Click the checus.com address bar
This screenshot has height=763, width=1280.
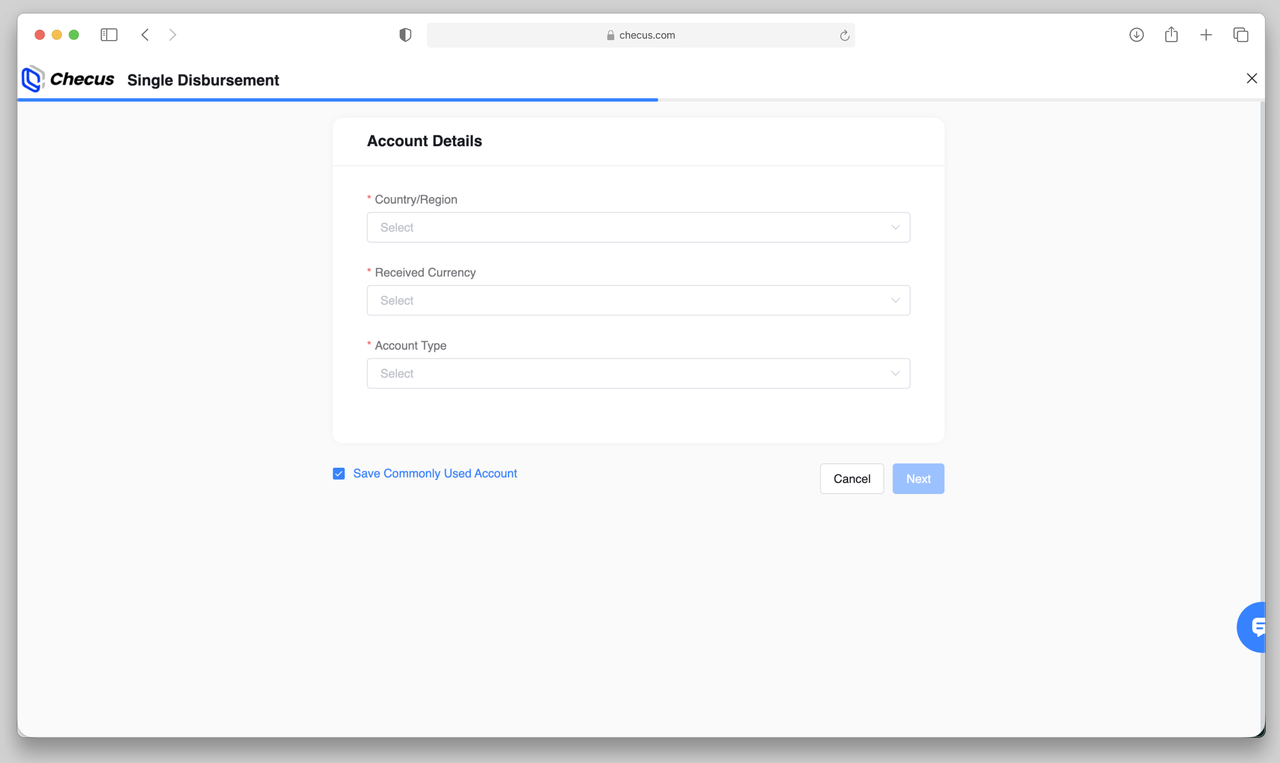tap(640, 35)
